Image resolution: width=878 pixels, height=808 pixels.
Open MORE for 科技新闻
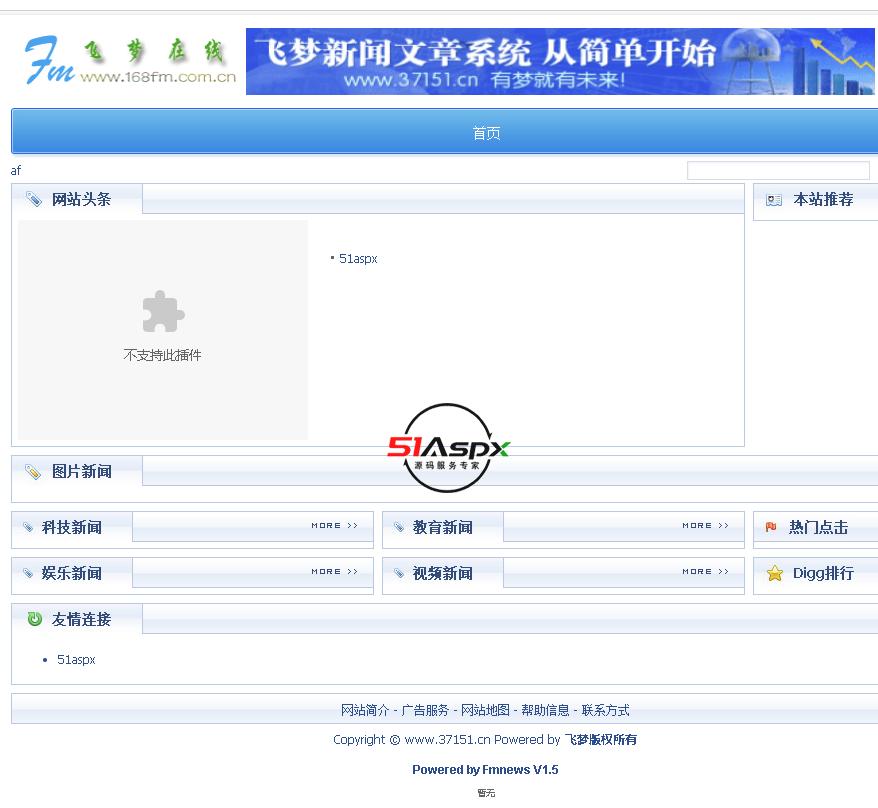click(x=334, y=525)
